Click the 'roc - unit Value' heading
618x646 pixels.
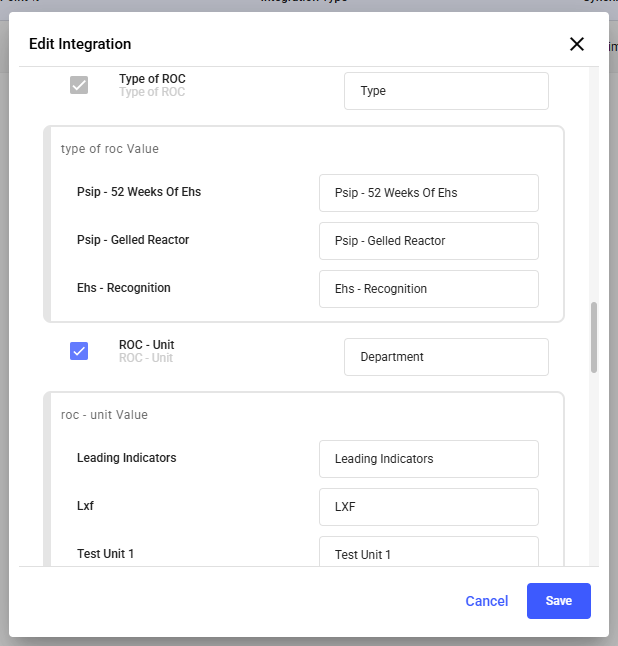[104, 415]
